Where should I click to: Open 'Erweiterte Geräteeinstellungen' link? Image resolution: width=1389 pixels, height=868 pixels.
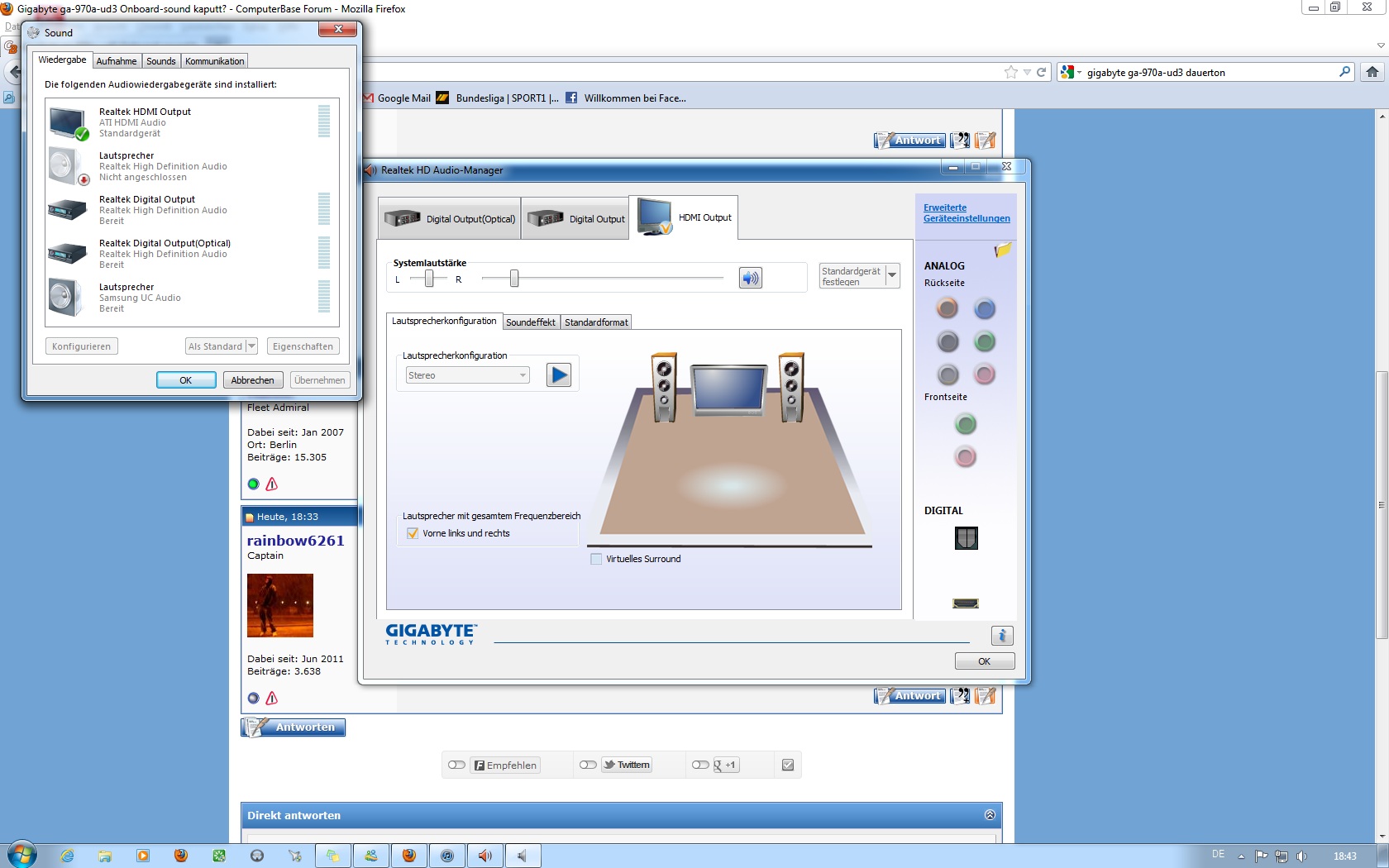967,213
